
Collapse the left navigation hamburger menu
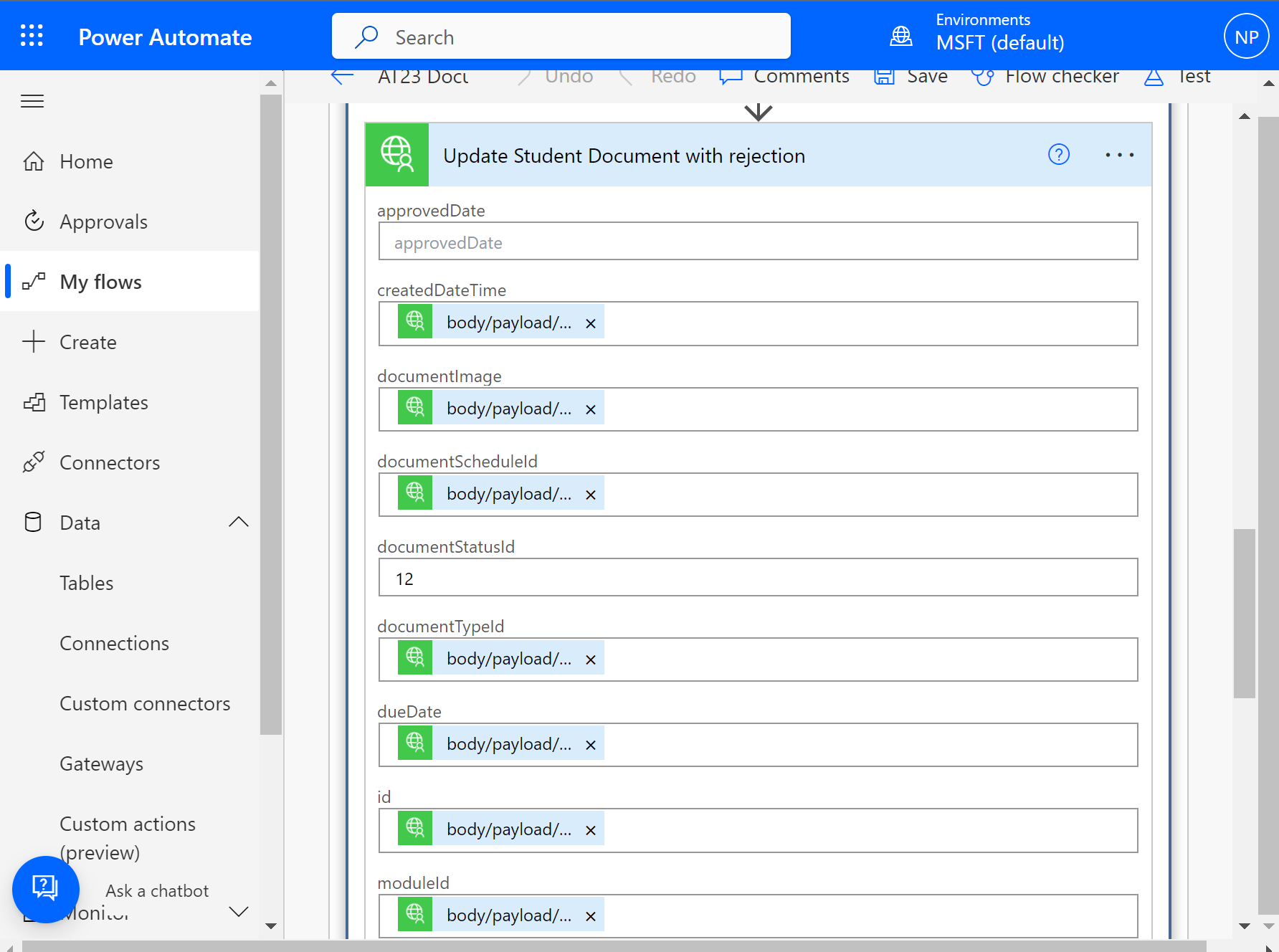(32, 101)
